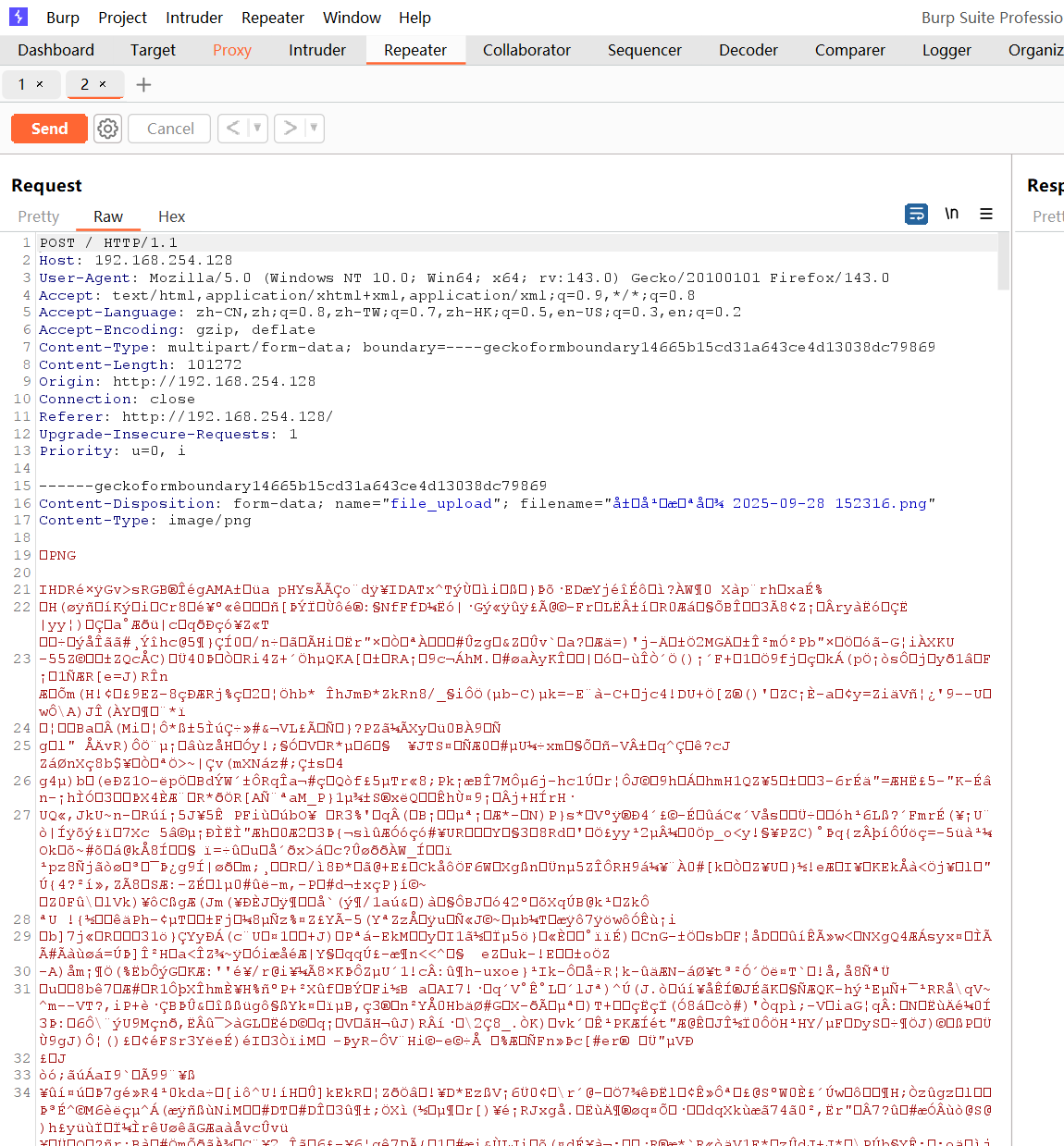Close Repeater tab 1
This screenshot has height=1146, width=1064.
click(x=40, y=84)
